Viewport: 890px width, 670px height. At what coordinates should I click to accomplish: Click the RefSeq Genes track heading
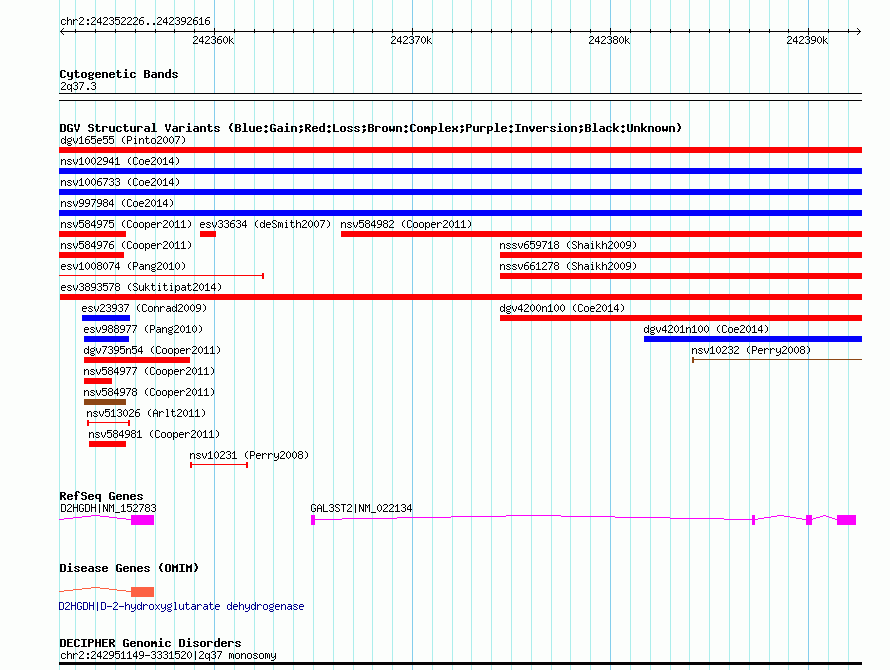(101, 496)
